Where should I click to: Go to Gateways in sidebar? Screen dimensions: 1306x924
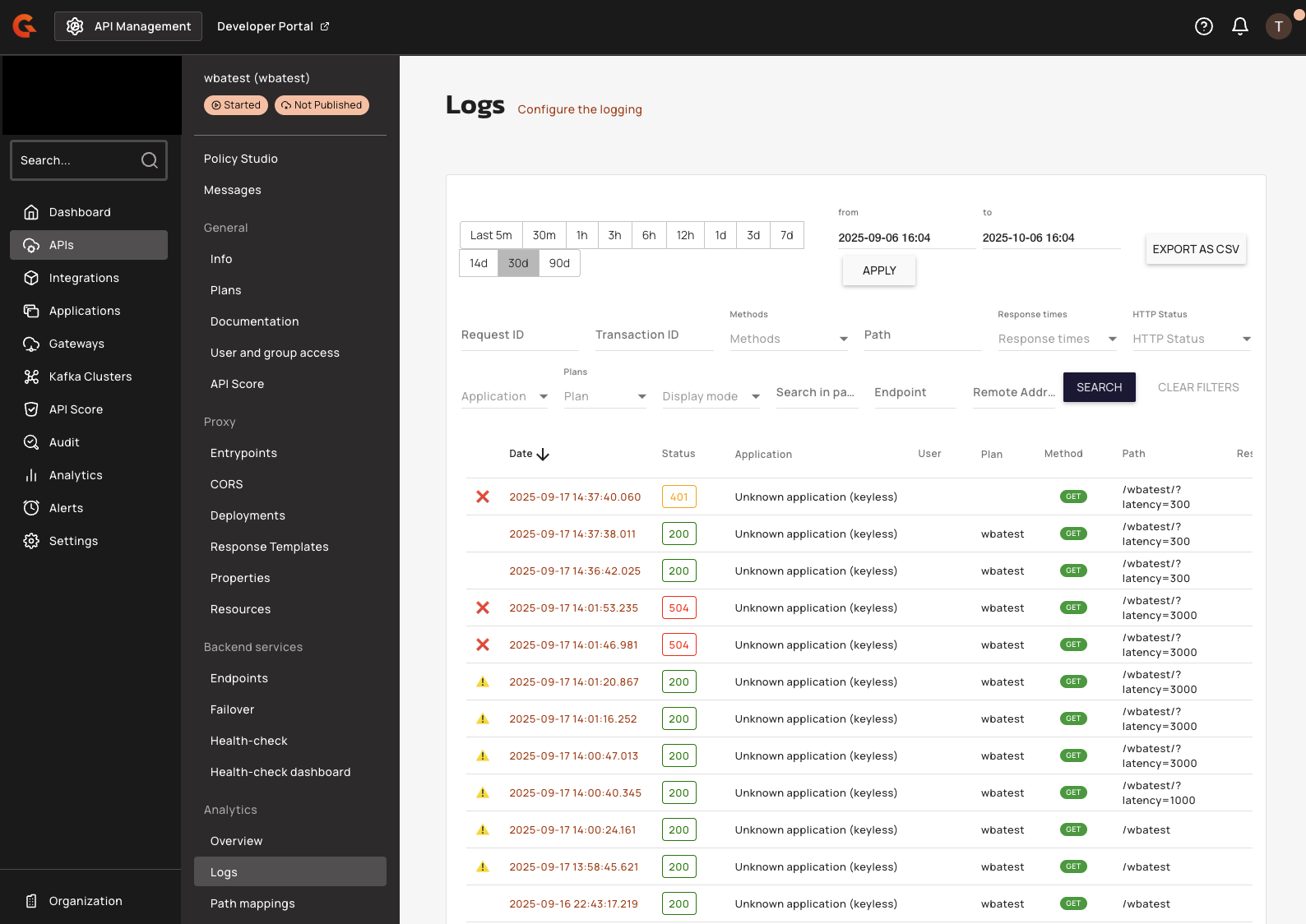(x=76, y=344)
